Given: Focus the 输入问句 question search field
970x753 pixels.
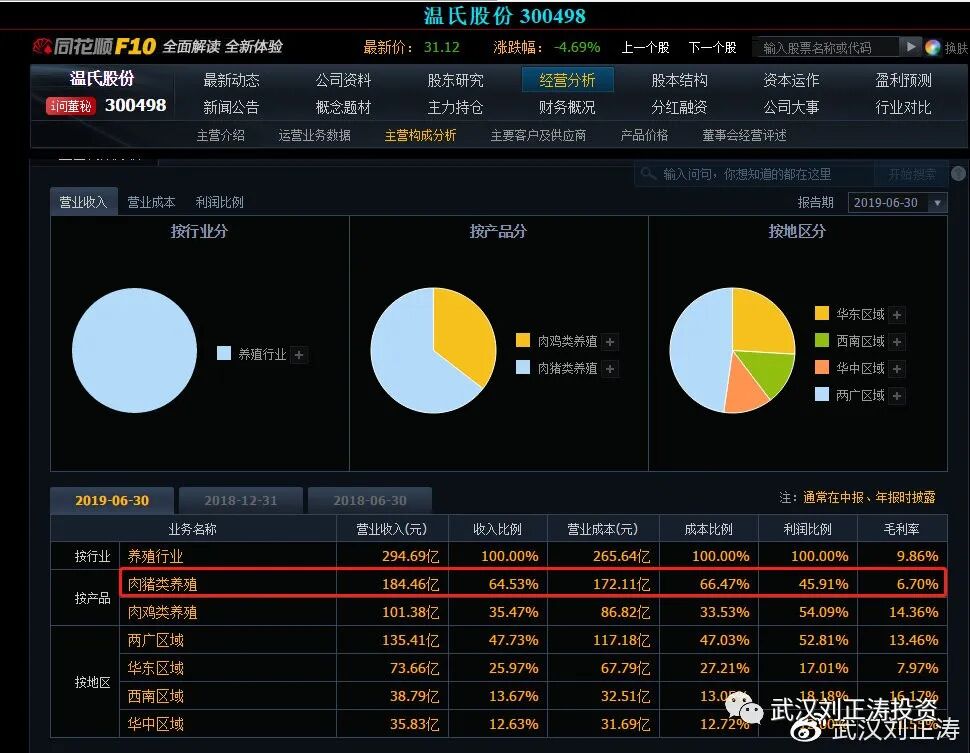Looking at the screenshot, I should click(755, 174).
